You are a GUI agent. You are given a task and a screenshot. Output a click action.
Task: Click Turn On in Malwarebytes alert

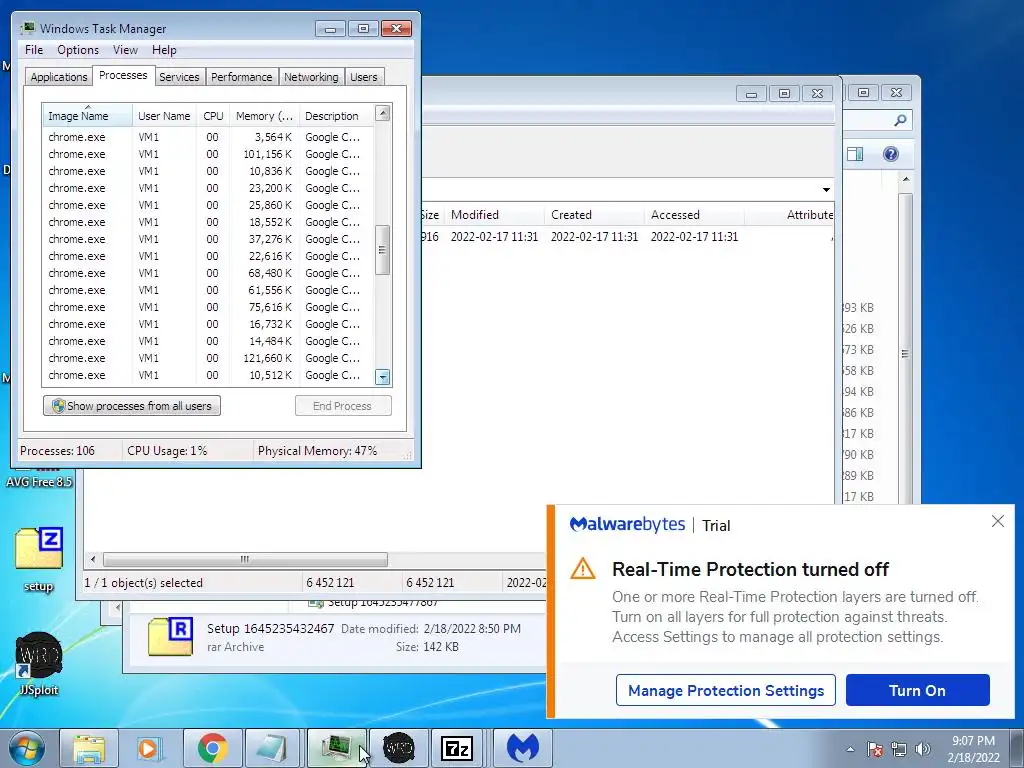[x=918, y=690]
